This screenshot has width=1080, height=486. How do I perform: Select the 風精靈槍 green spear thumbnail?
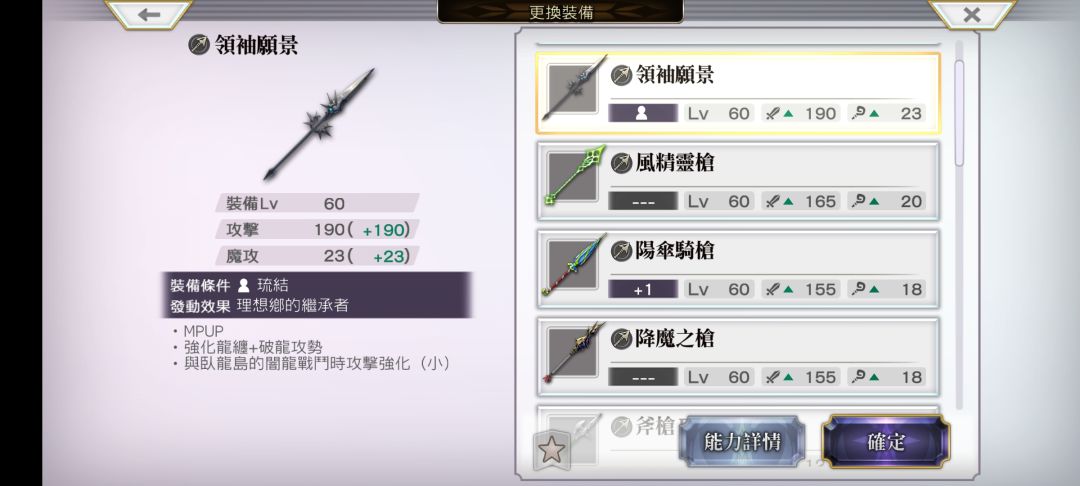573,178
